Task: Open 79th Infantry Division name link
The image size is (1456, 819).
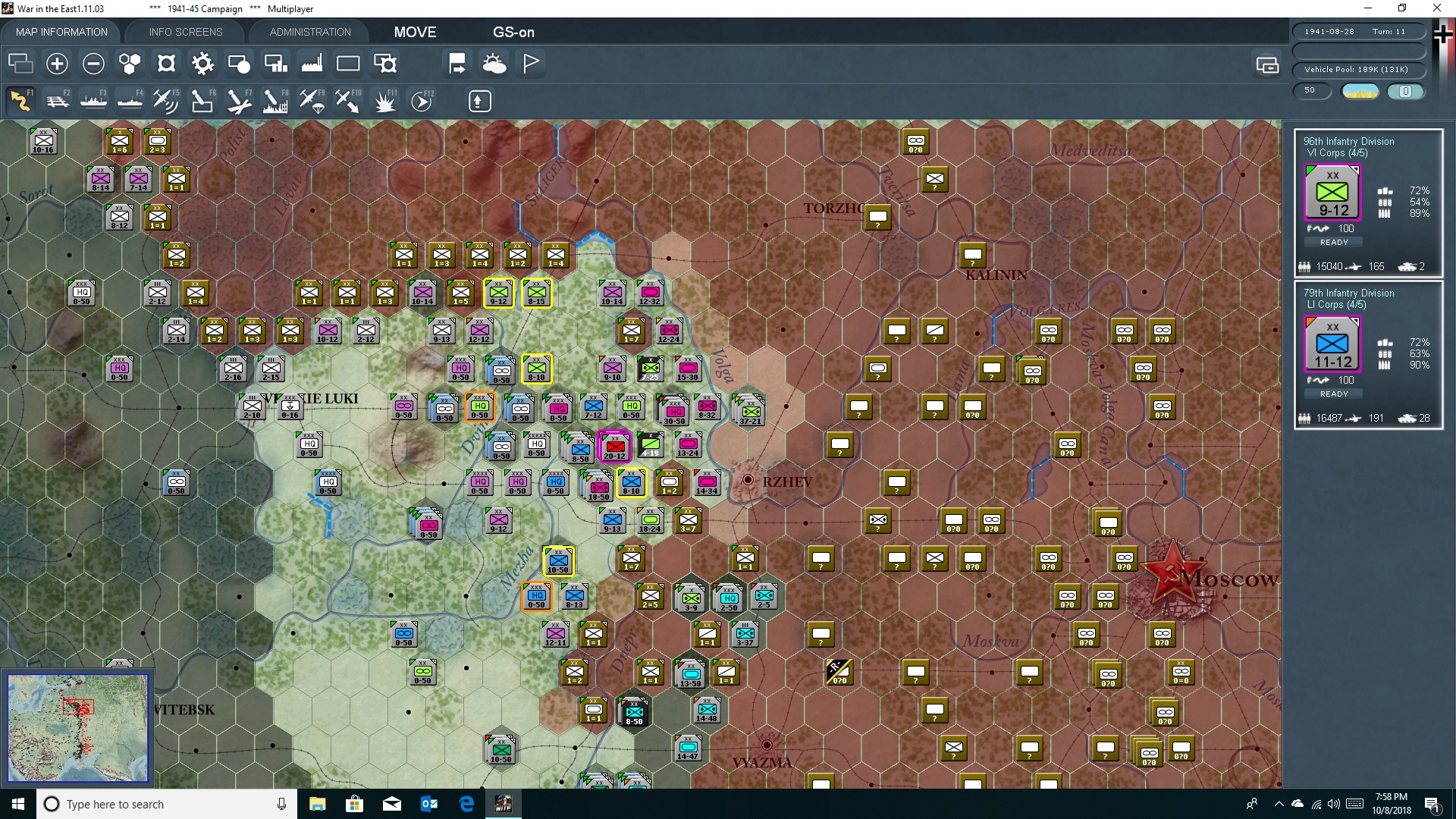Action: tap(1348, 293)
